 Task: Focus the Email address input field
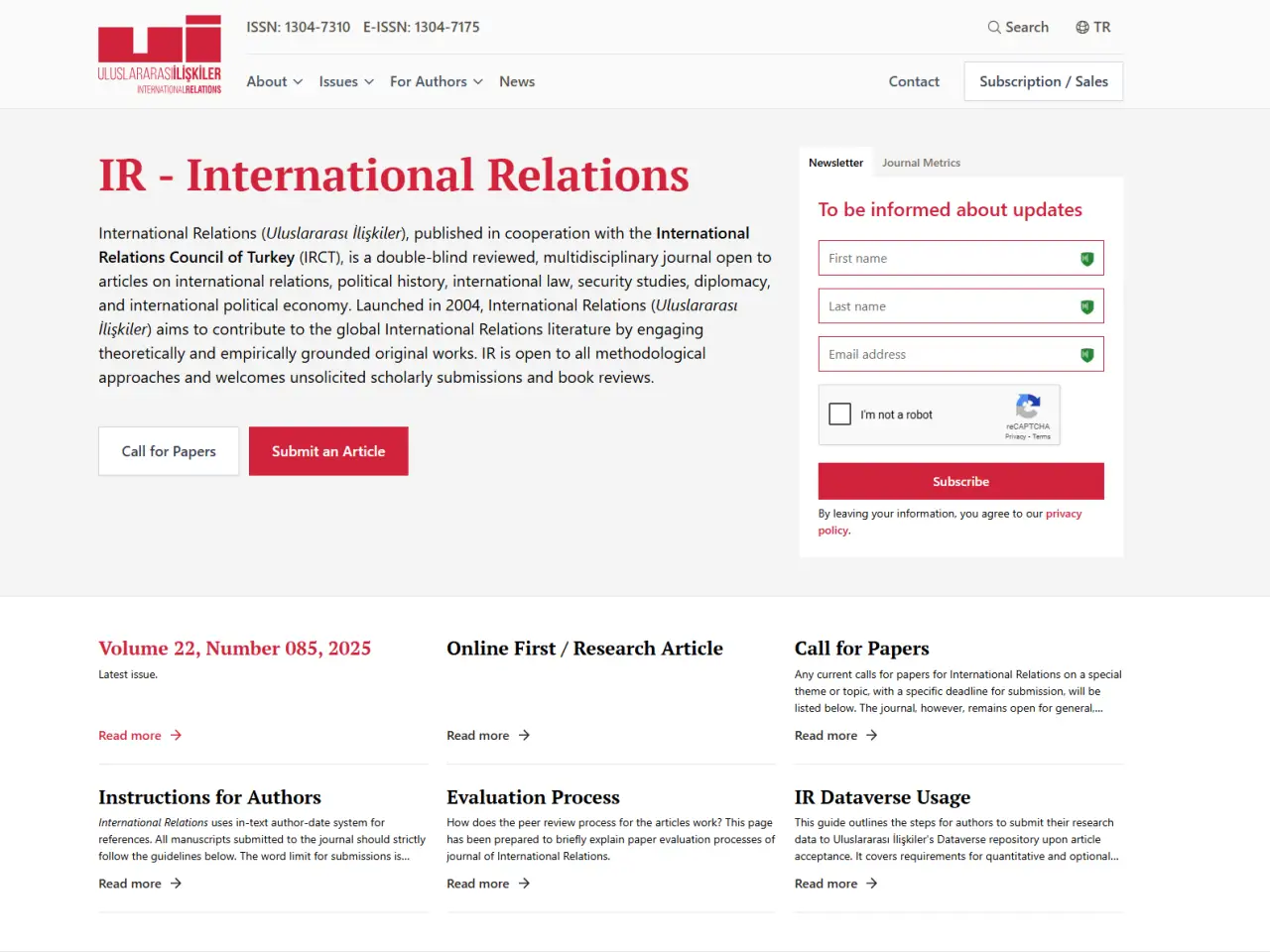pyautogui.click(x=960, y=355)
